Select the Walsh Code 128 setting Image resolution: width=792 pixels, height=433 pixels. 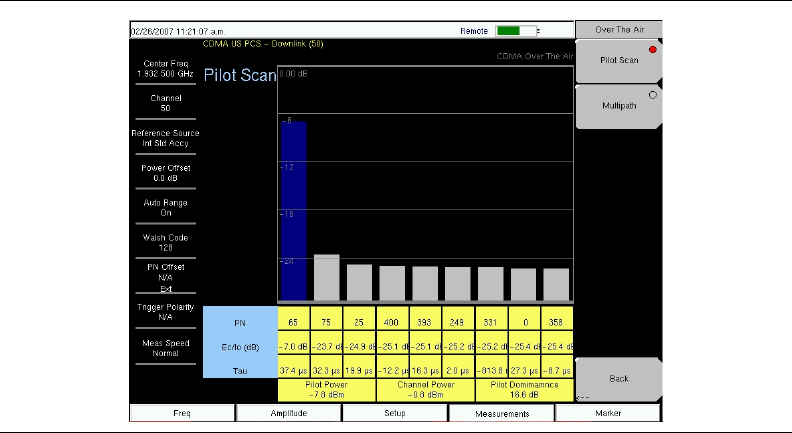click(165, 242)
